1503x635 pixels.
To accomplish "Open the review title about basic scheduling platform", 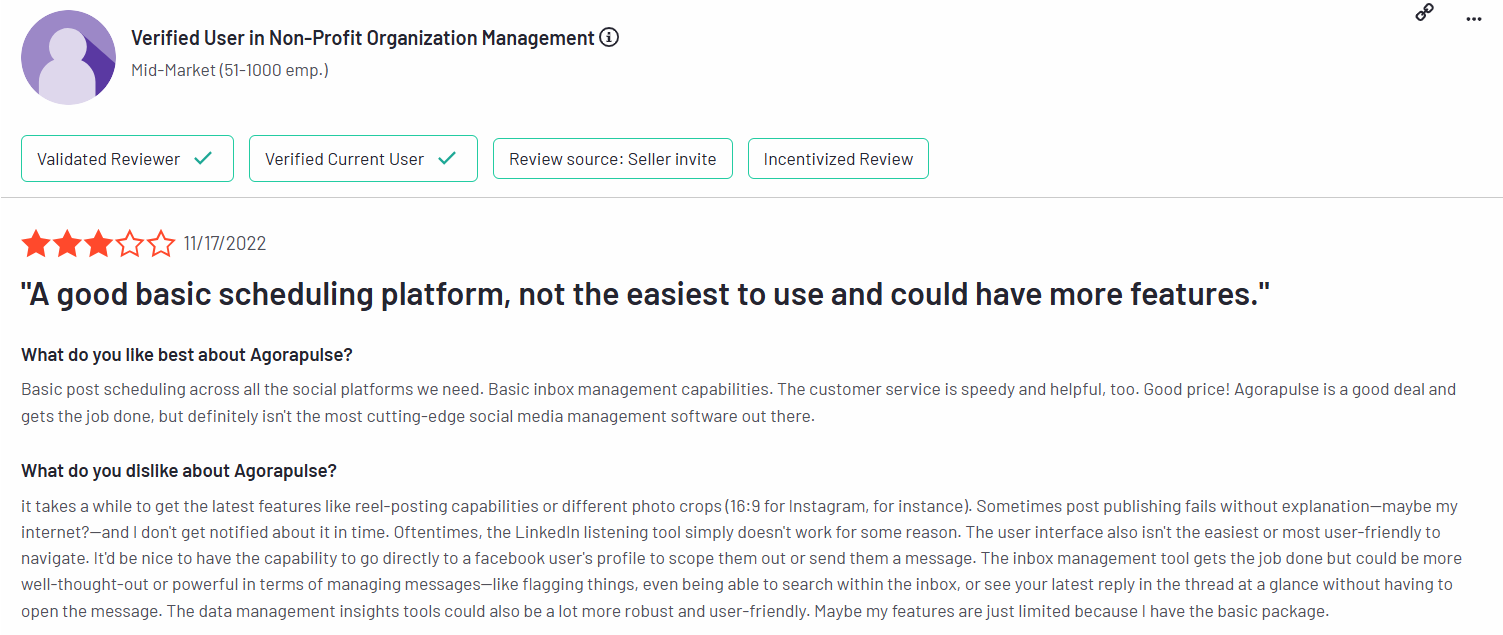I will (646, 295).
